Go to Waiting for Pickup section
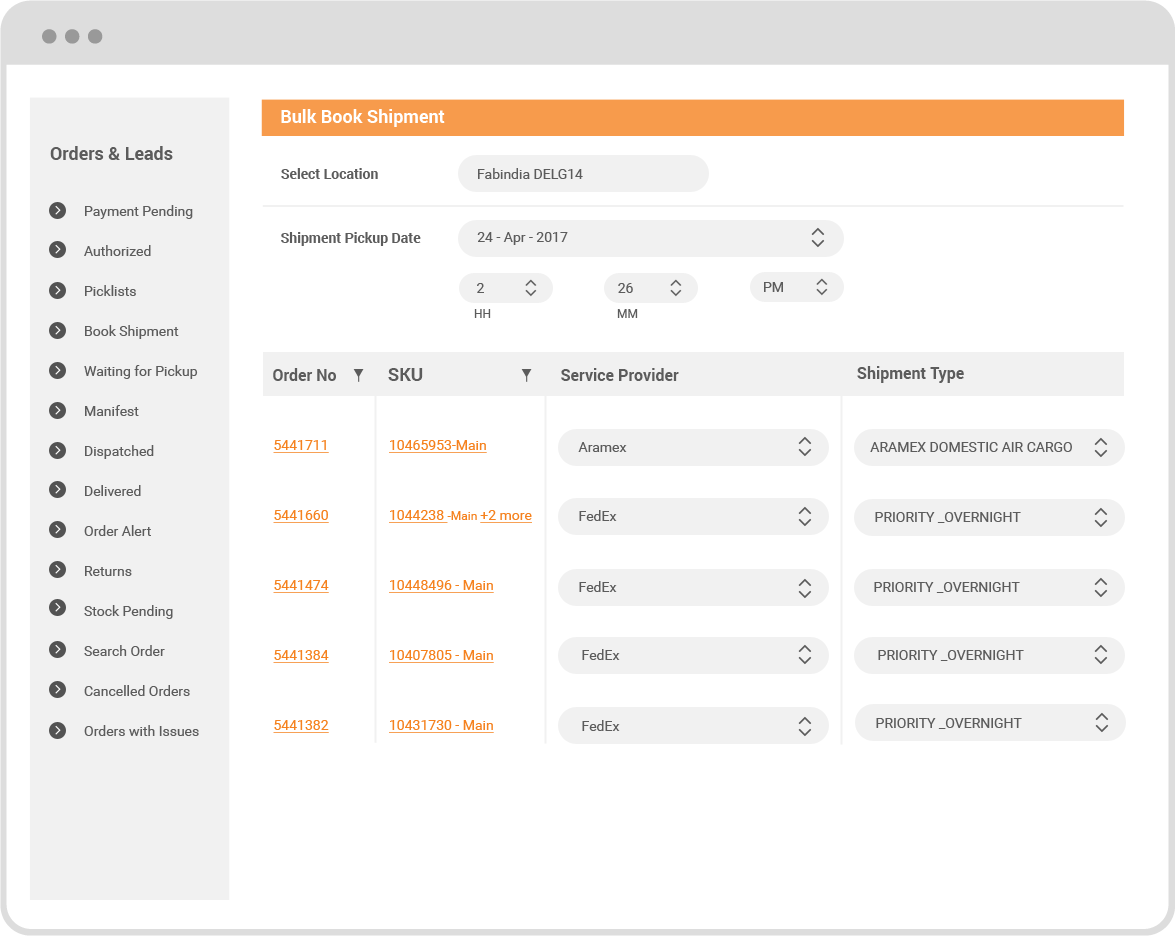Viewport: 1175px width, 936px height. pos(140,371)
